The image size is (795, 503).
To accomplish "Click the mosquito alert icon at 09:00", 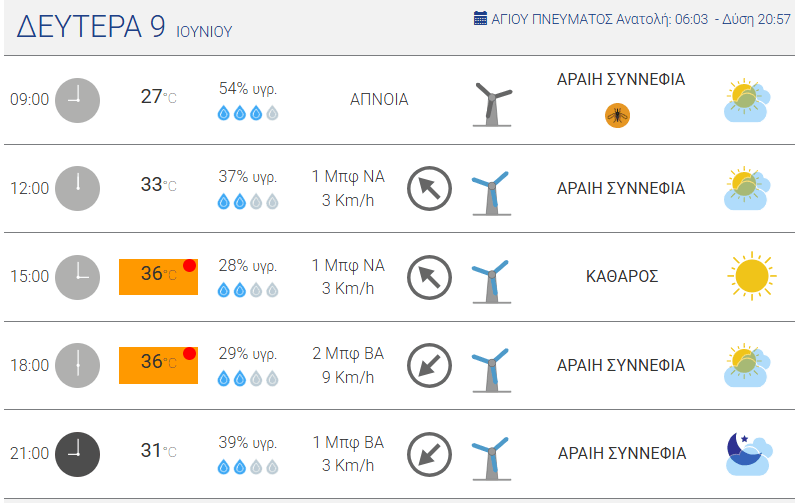I will click(617, 116).
